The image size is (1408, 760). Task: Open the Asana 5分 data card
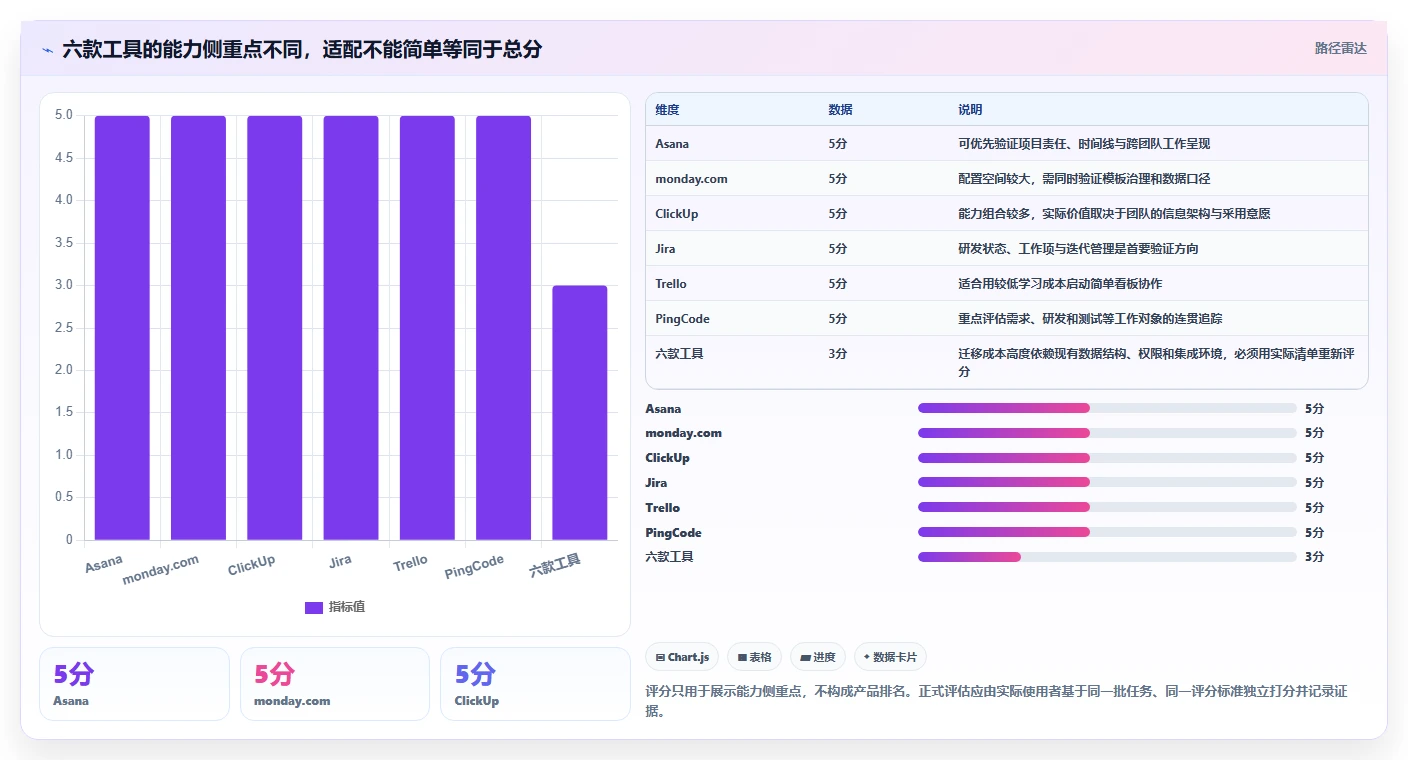click(134, 684)
